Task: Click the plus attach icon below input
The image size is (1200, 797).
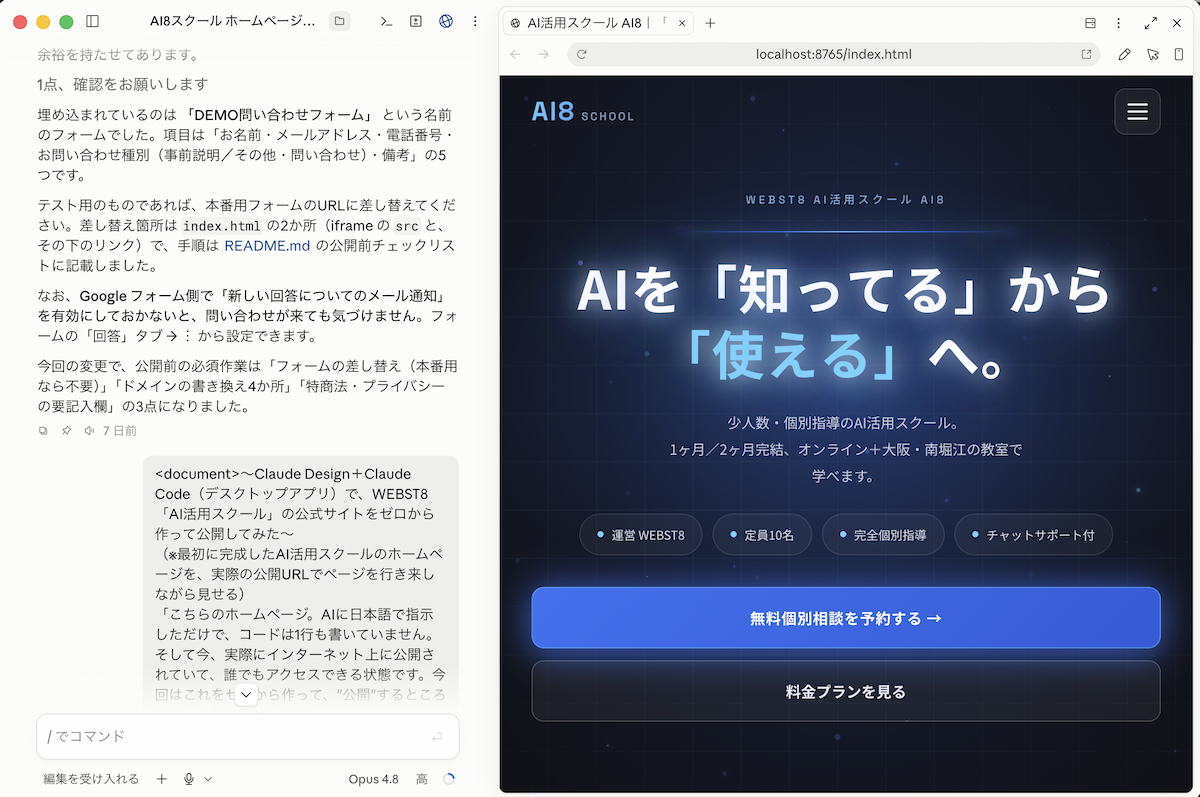Action: tap(161, 779)
